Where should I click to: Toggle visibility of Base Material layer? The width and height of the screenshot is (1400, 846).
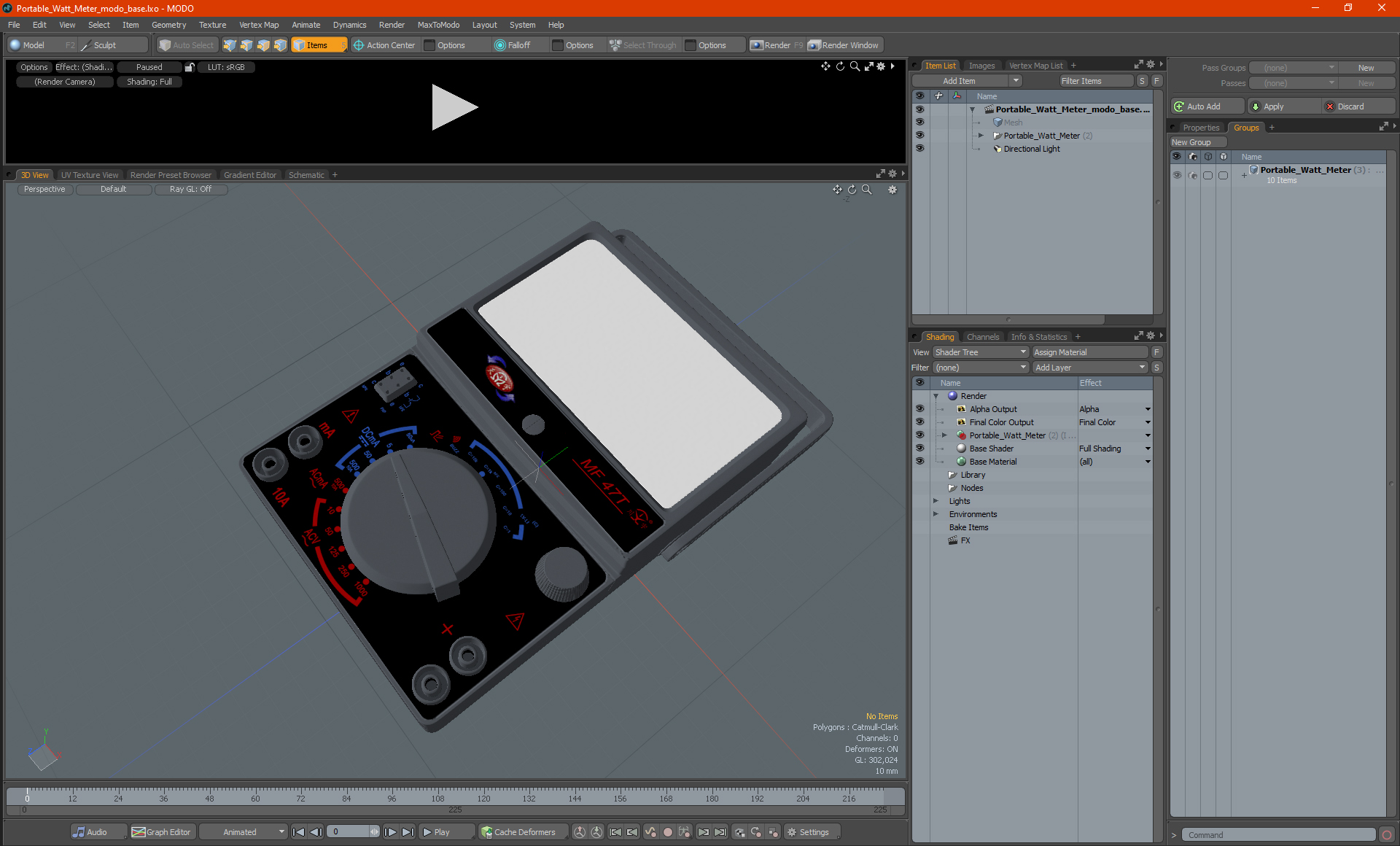click(x=919, y=461)
